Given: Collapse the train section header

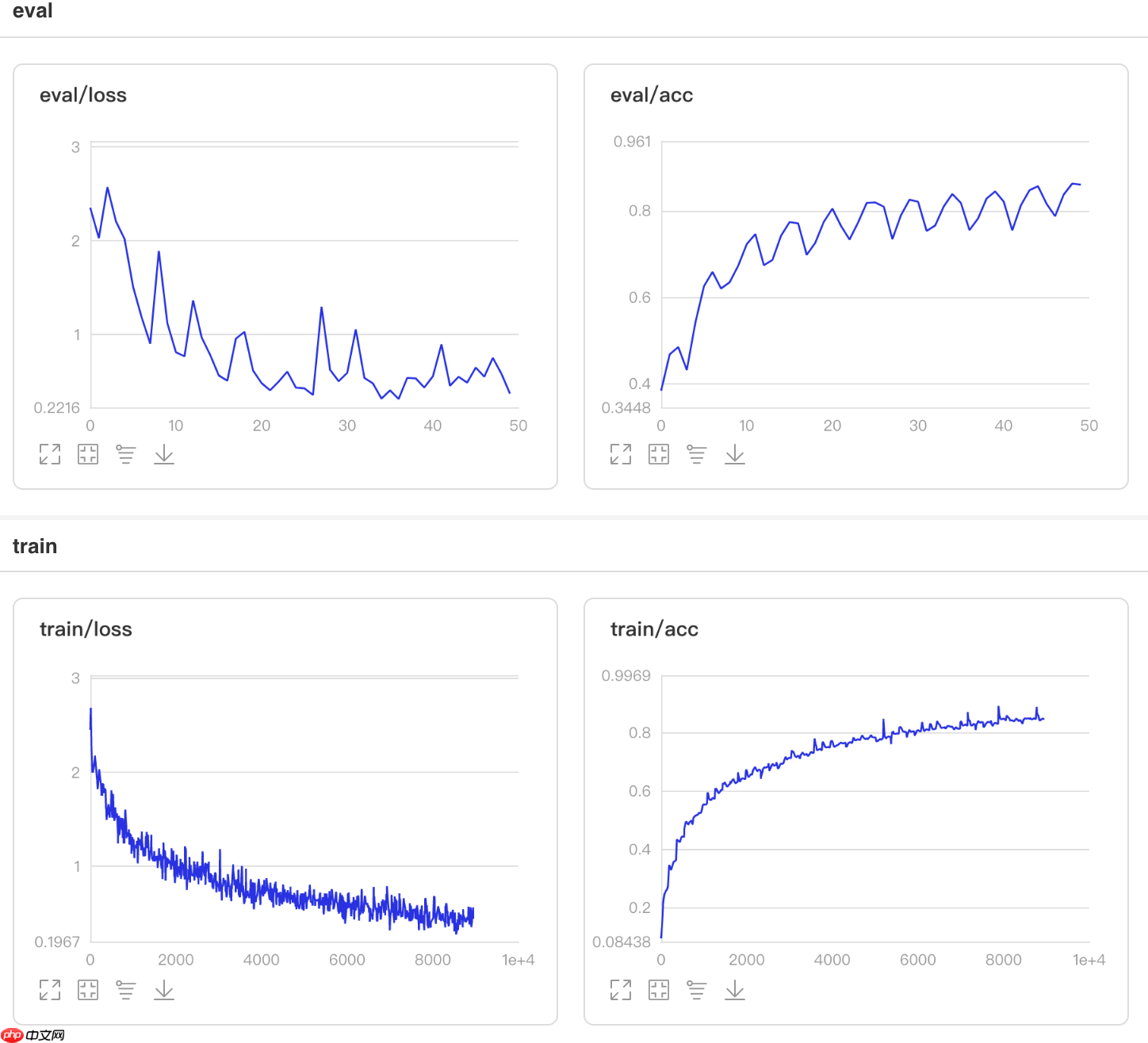Looking at the screenshot, I should [35, 546].
